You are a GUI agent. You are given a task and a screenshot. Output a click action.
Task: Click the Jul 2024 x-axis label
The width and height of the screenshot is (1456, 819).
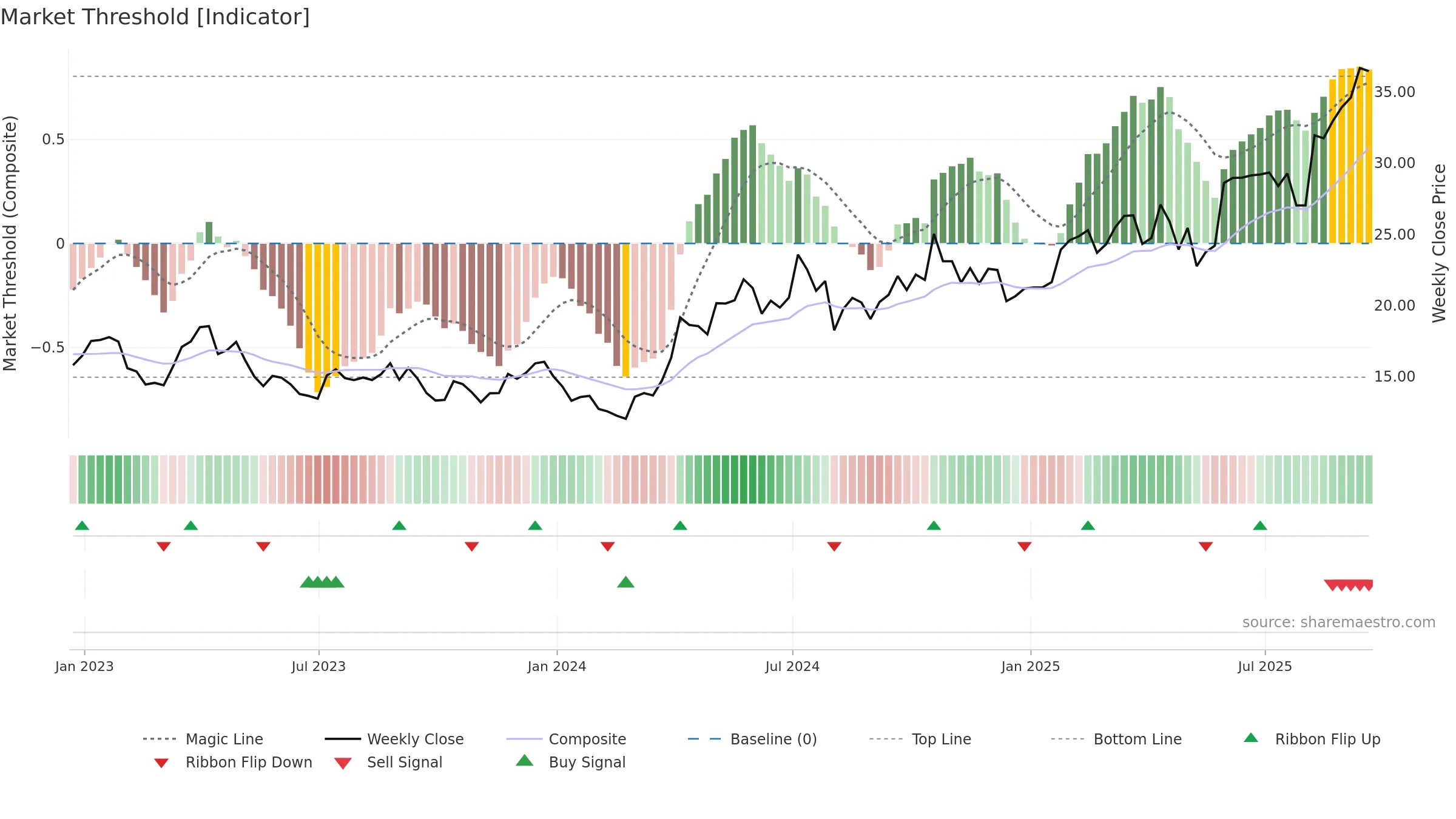(x=792, y=666)
